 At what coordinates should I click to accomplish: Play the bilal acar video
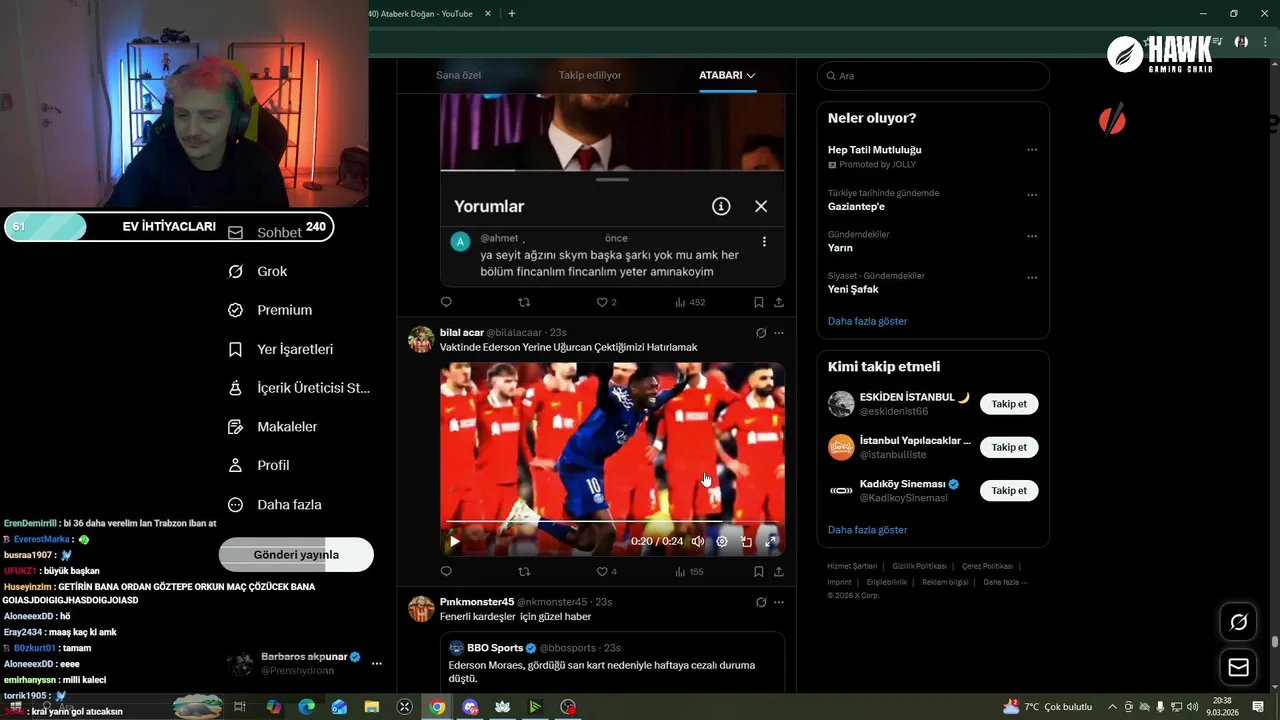coord(454,541)
